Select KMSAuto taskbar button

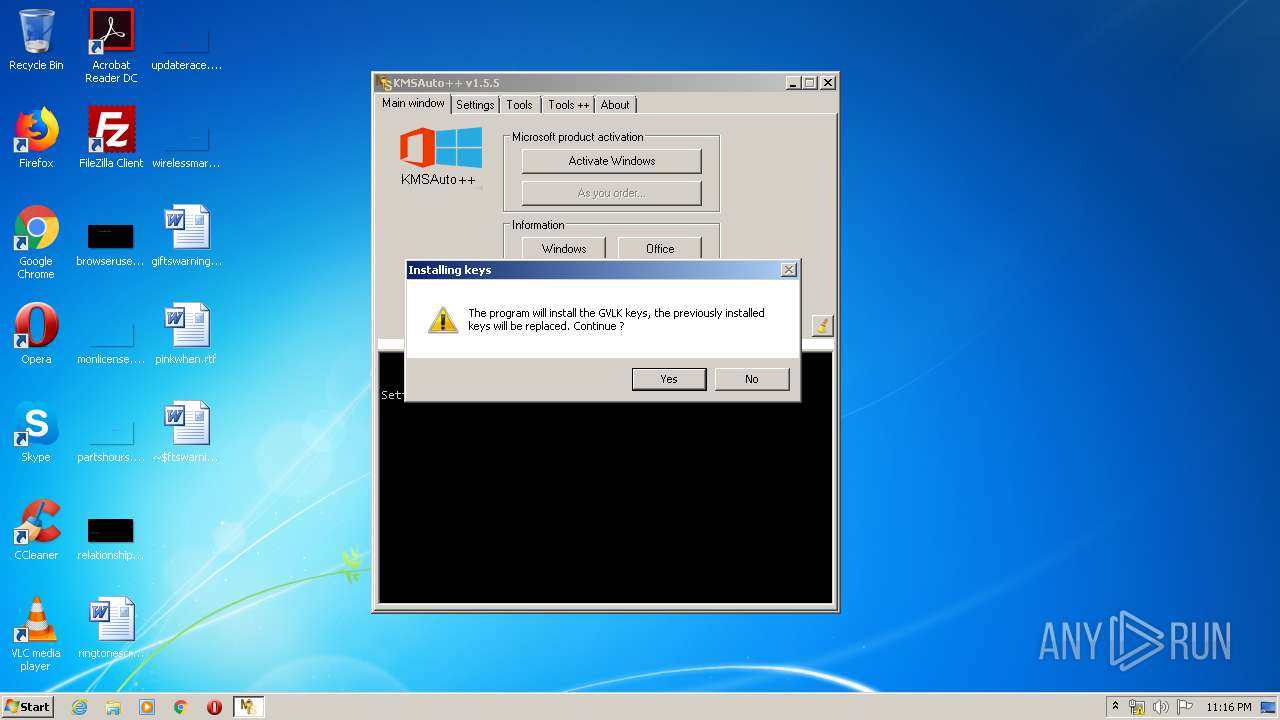pyautogui.click(x=248, y=707)
